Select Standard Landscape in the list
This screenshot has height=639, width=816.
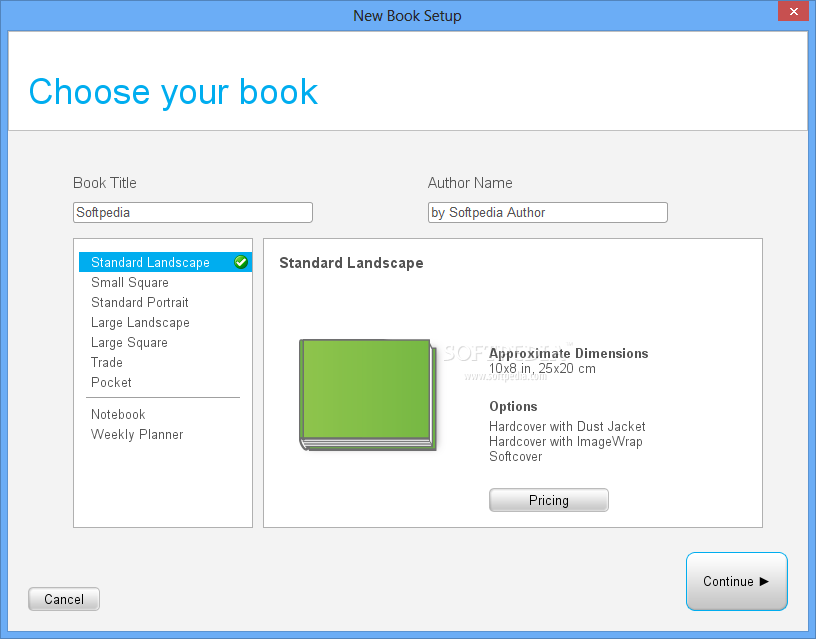(x=165, y=262)
